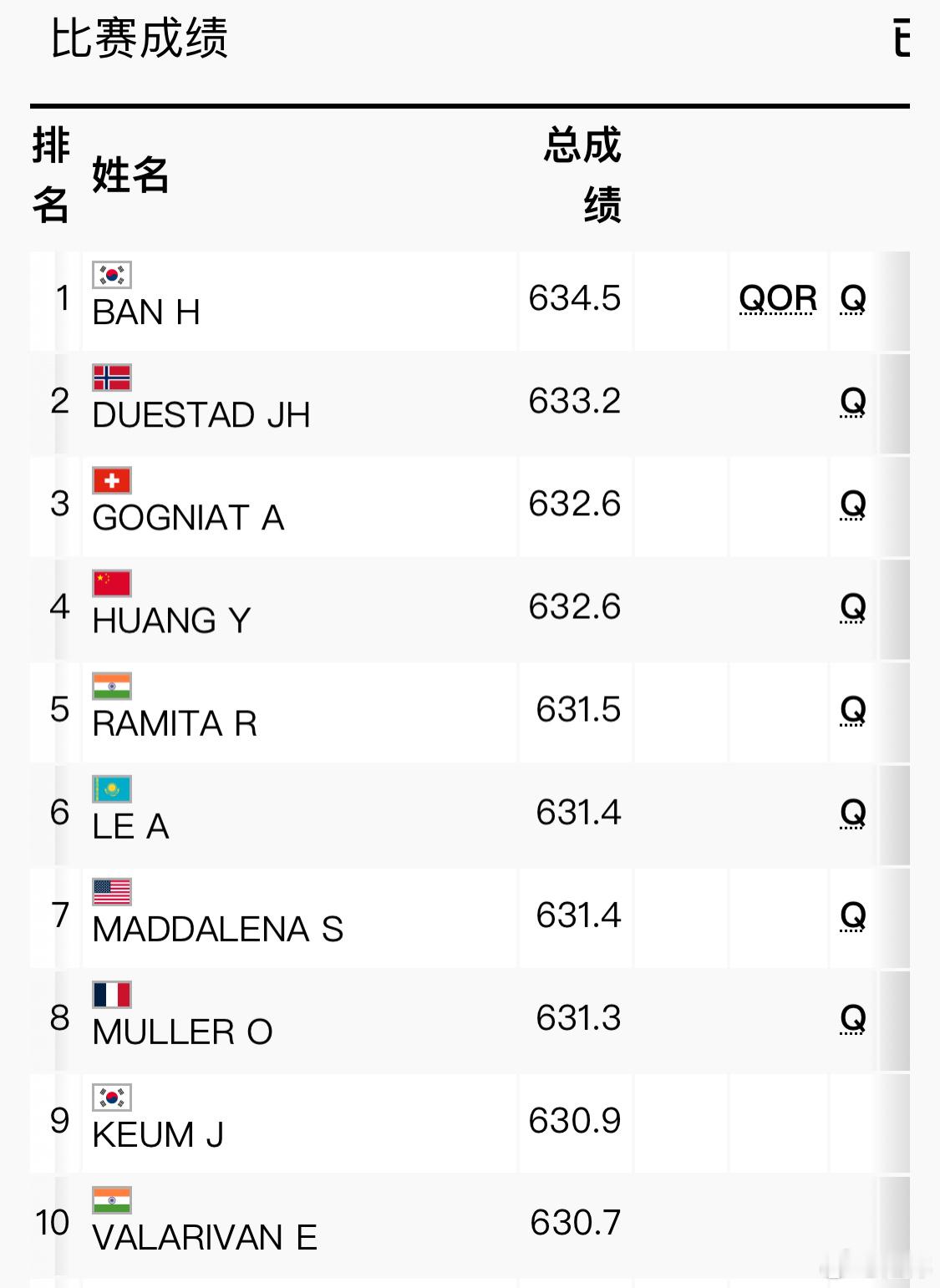The width and height of the screenshot is (940, 1288).
Task: Click the 比赛成绩 section title
Action: click(x=140, y=38)
